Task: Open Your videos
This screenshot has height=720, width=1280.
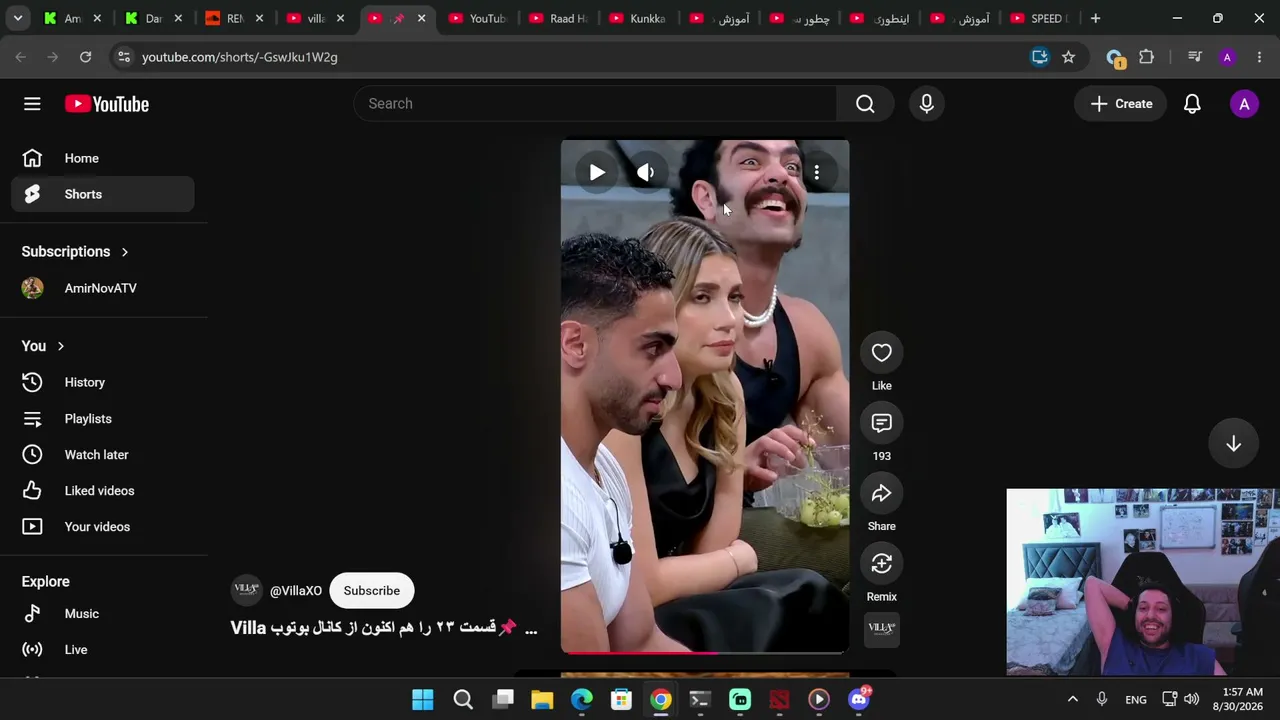Action: [x=102, y=527]
